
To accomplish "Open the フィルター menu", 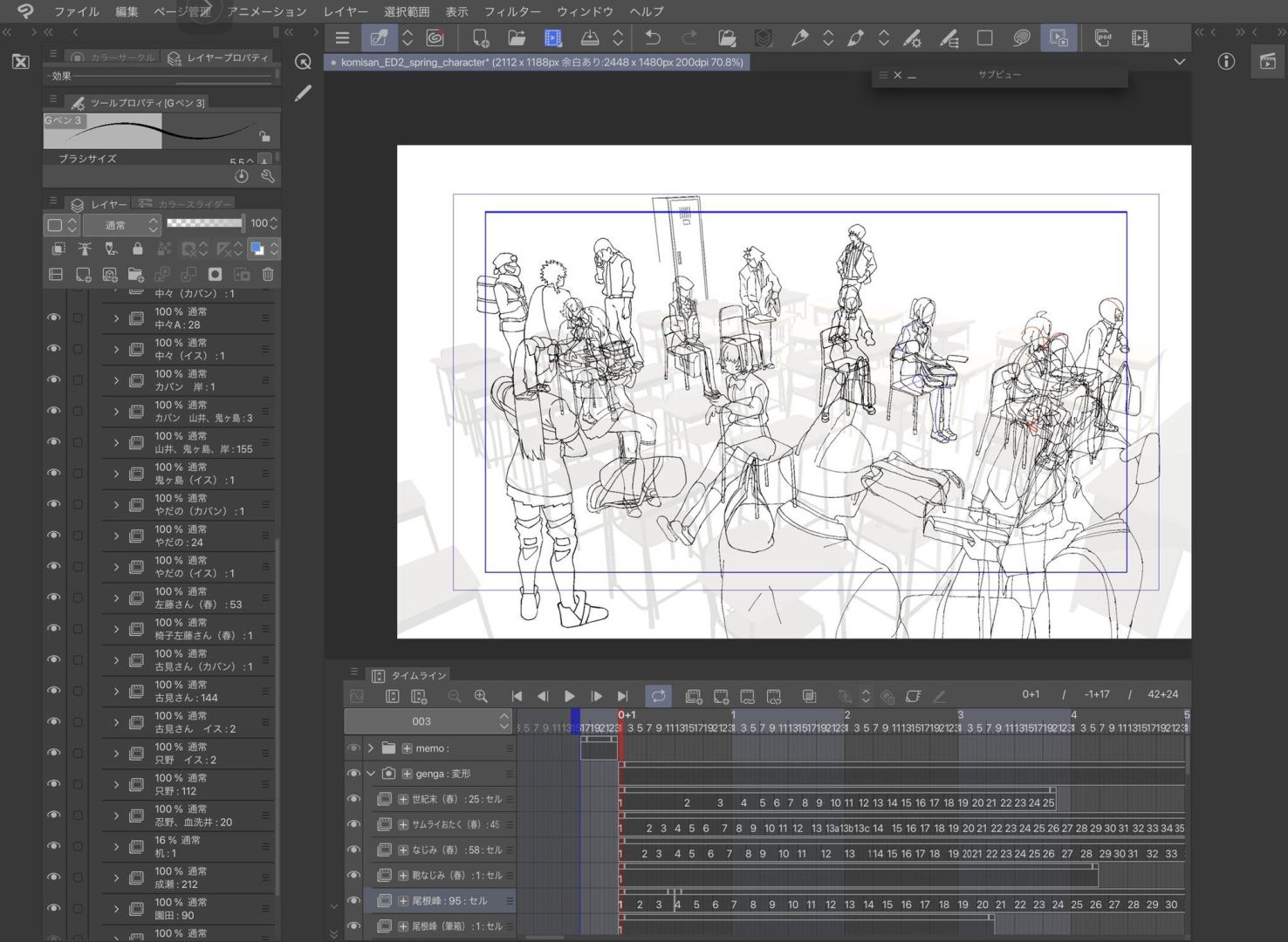I will click(x=512, y=11).
